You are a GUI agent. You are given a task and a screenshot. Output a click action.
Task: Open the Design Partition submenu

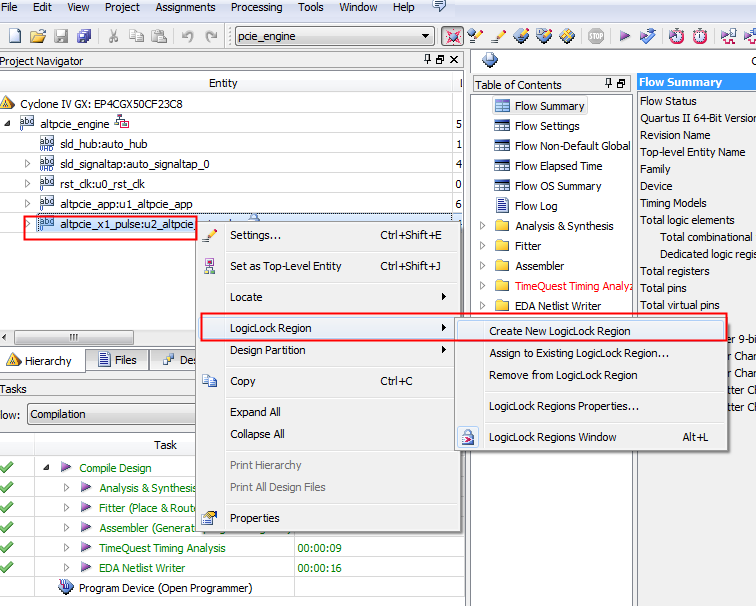point(329,350)
